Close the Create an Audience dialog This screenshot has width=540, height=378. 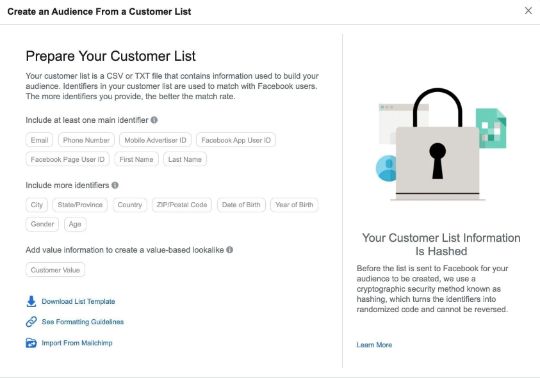click(528, 11)
